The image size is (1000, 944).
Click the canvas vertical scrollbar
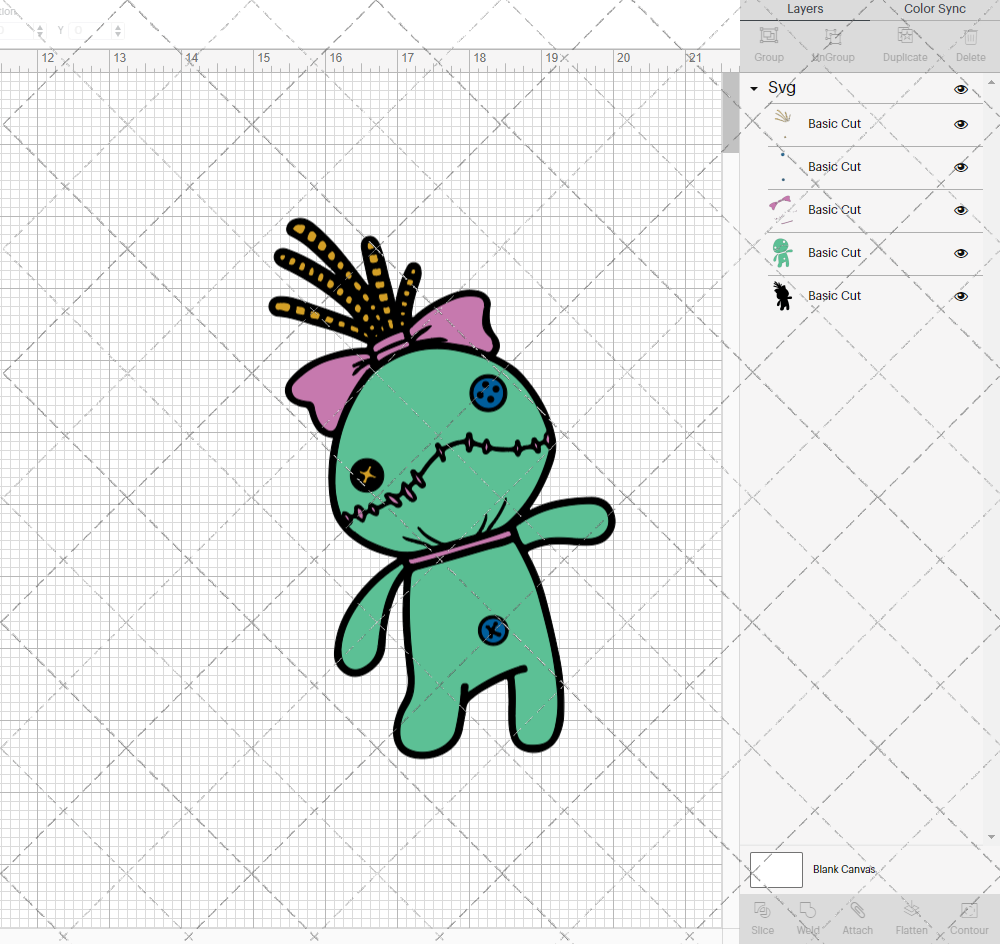[731, 120]
